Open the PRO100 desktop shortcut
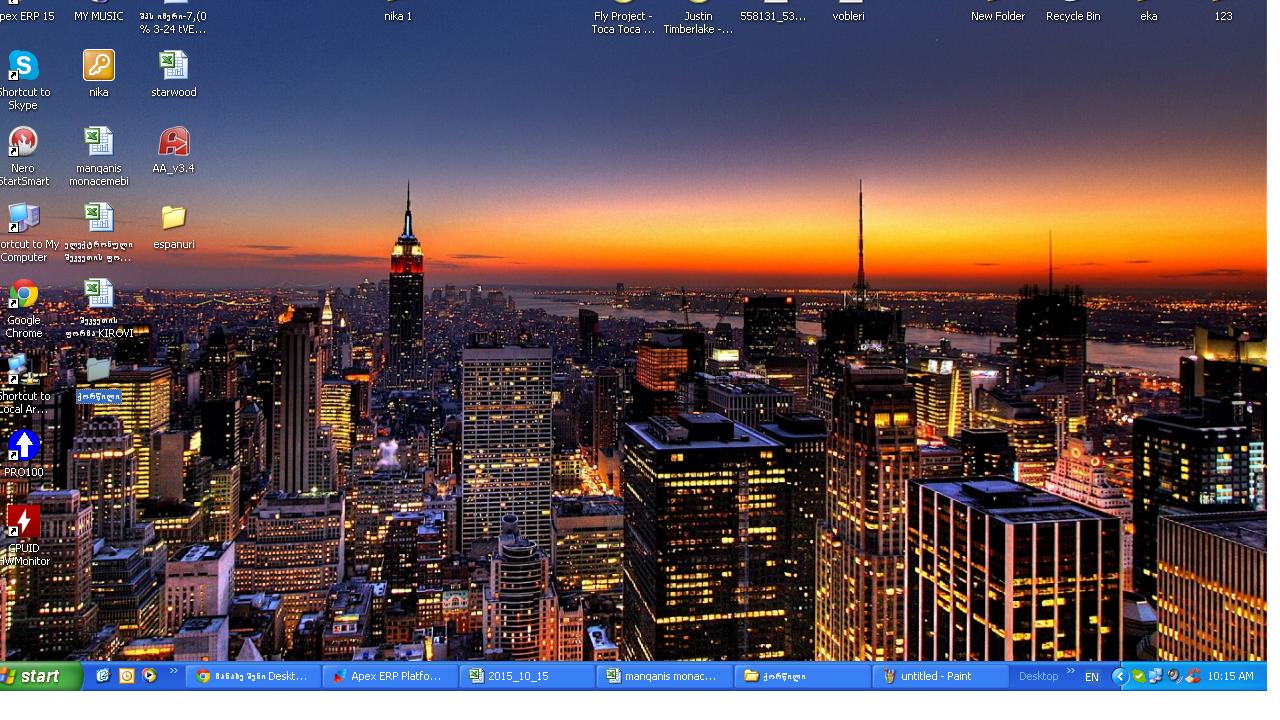The height and width of the screenshot is (720, 1280). (x=23, y=446)
